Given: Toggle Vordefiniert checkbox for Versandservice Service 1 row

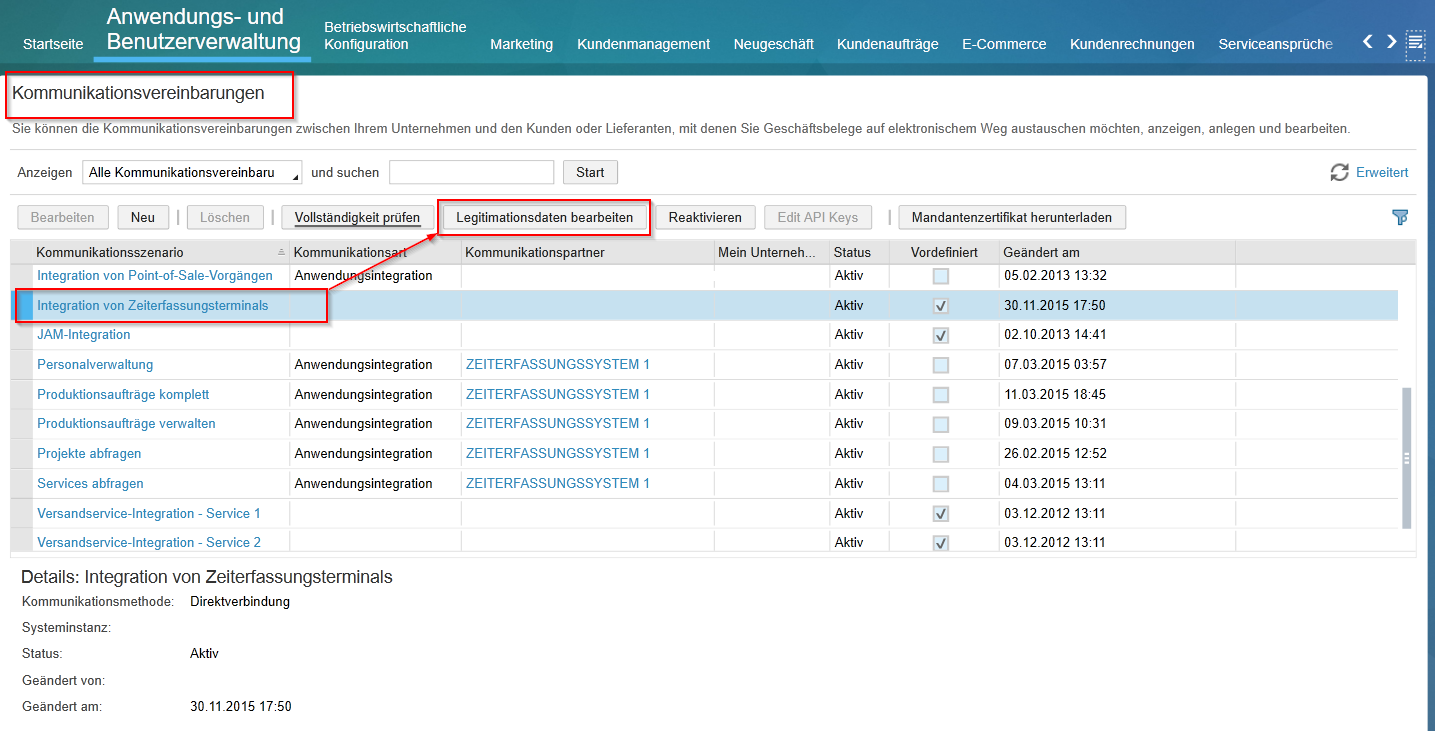Looking at the screenshot, I should tap(940, 514).
